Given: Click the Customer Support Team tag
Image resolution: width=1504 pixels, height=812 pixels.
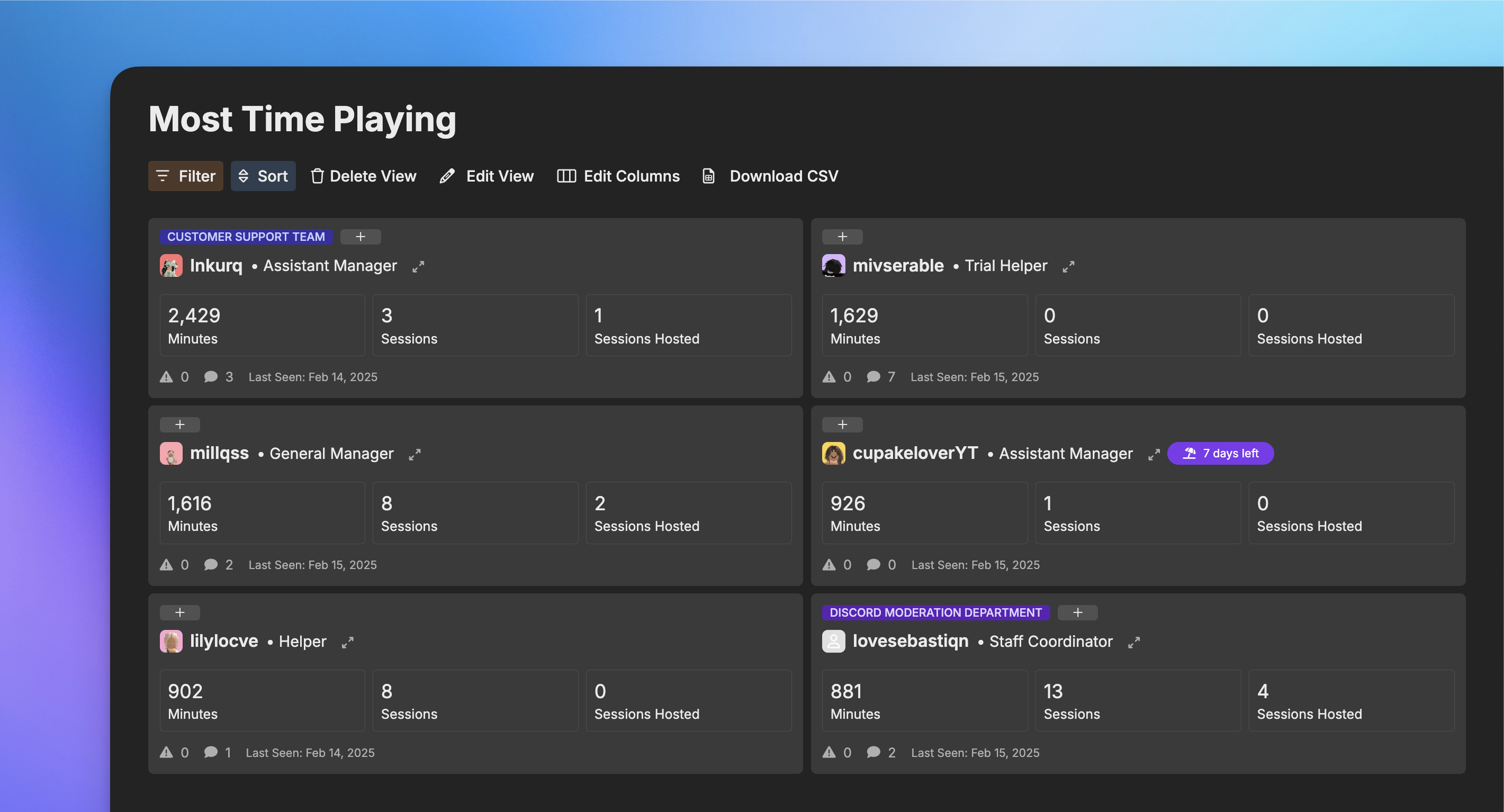Looking at the screenshot, I should [x=246, y=237].
